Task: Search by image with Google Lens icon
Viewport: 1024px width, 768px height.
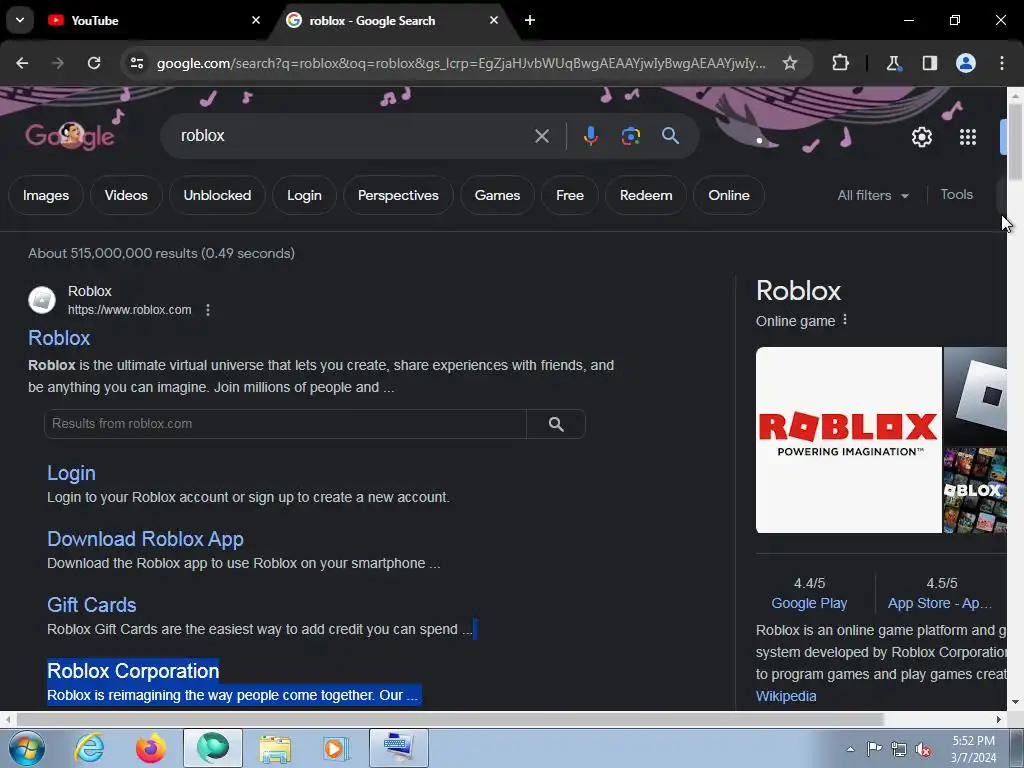Action: 630,136
